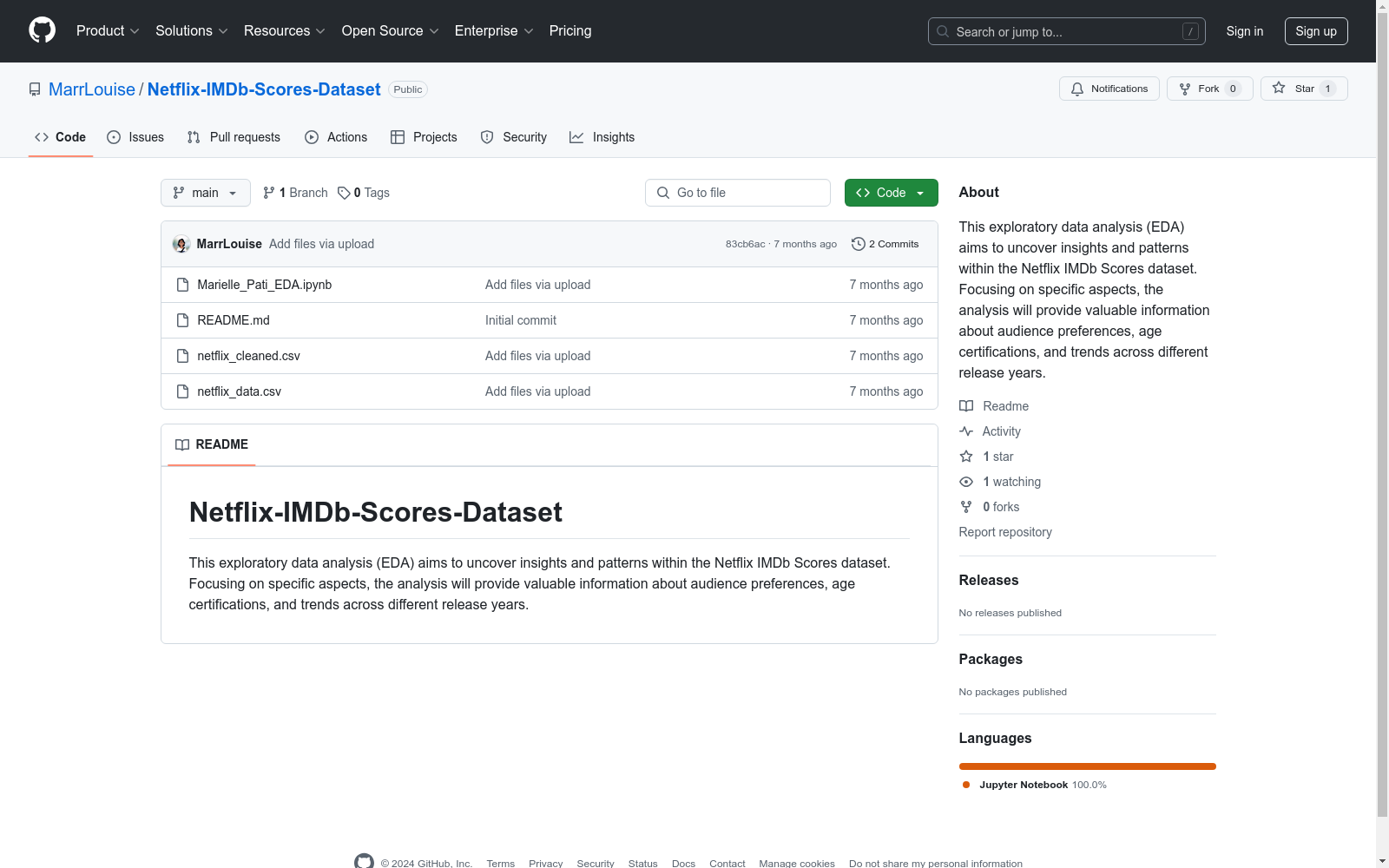Open the Packages section heading
The width and height of the screenshot is (1389, 868).
(x=991, y=660)
